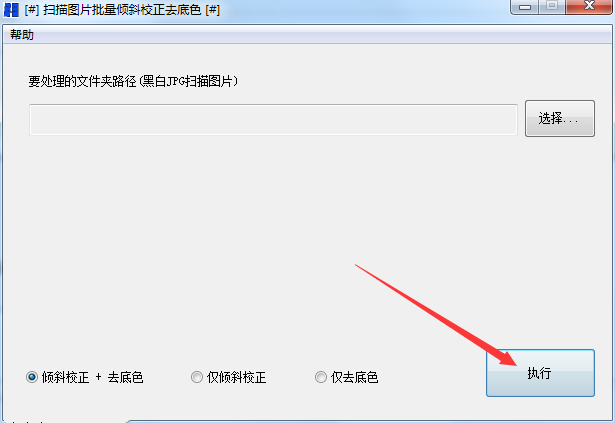
Task: Click the blue app icon in title bar
Action: click(x=11, y=9)
